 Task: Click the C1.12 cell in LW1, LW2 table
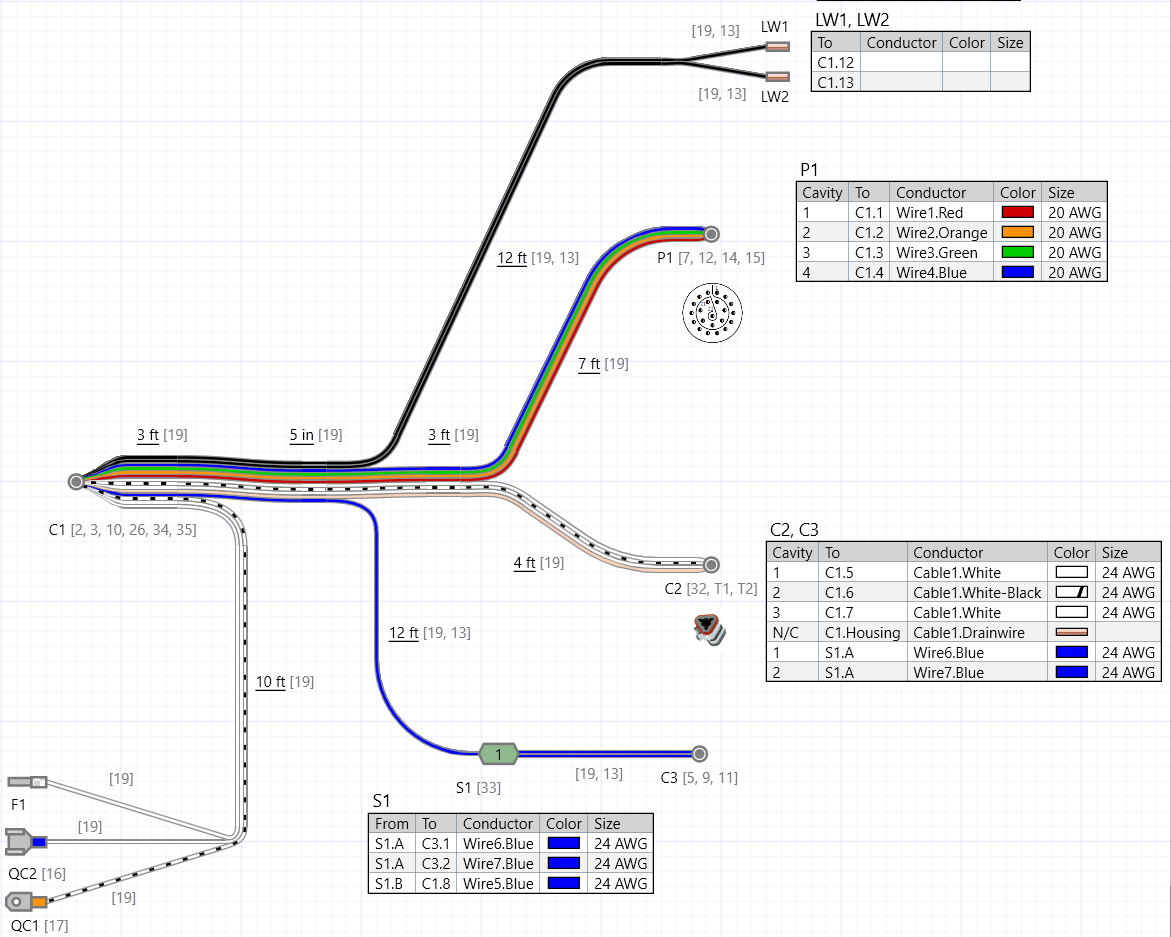(x=836, y=63)
